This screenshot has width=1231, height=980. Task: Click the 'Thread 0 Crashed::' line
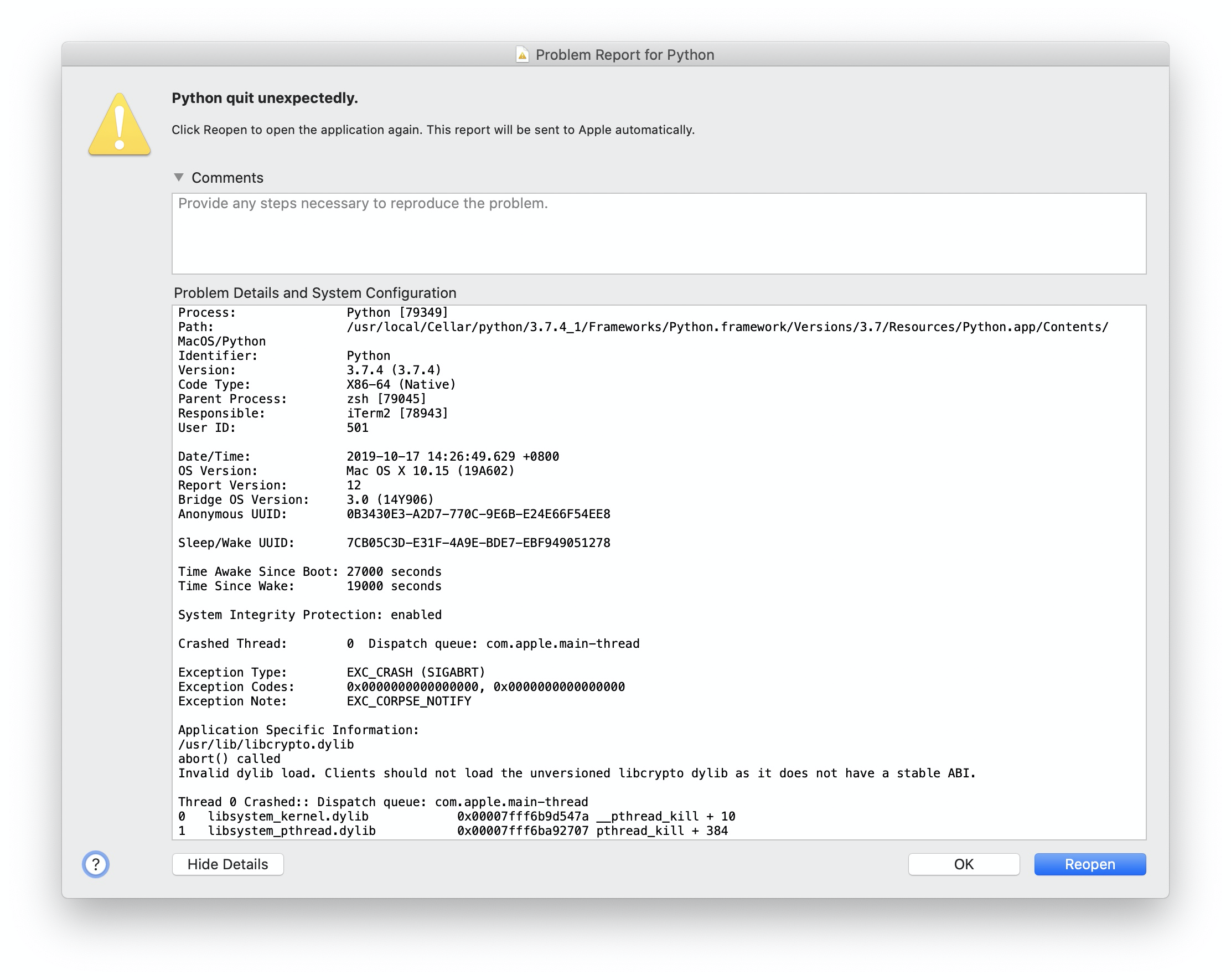(x=383, y=802)
